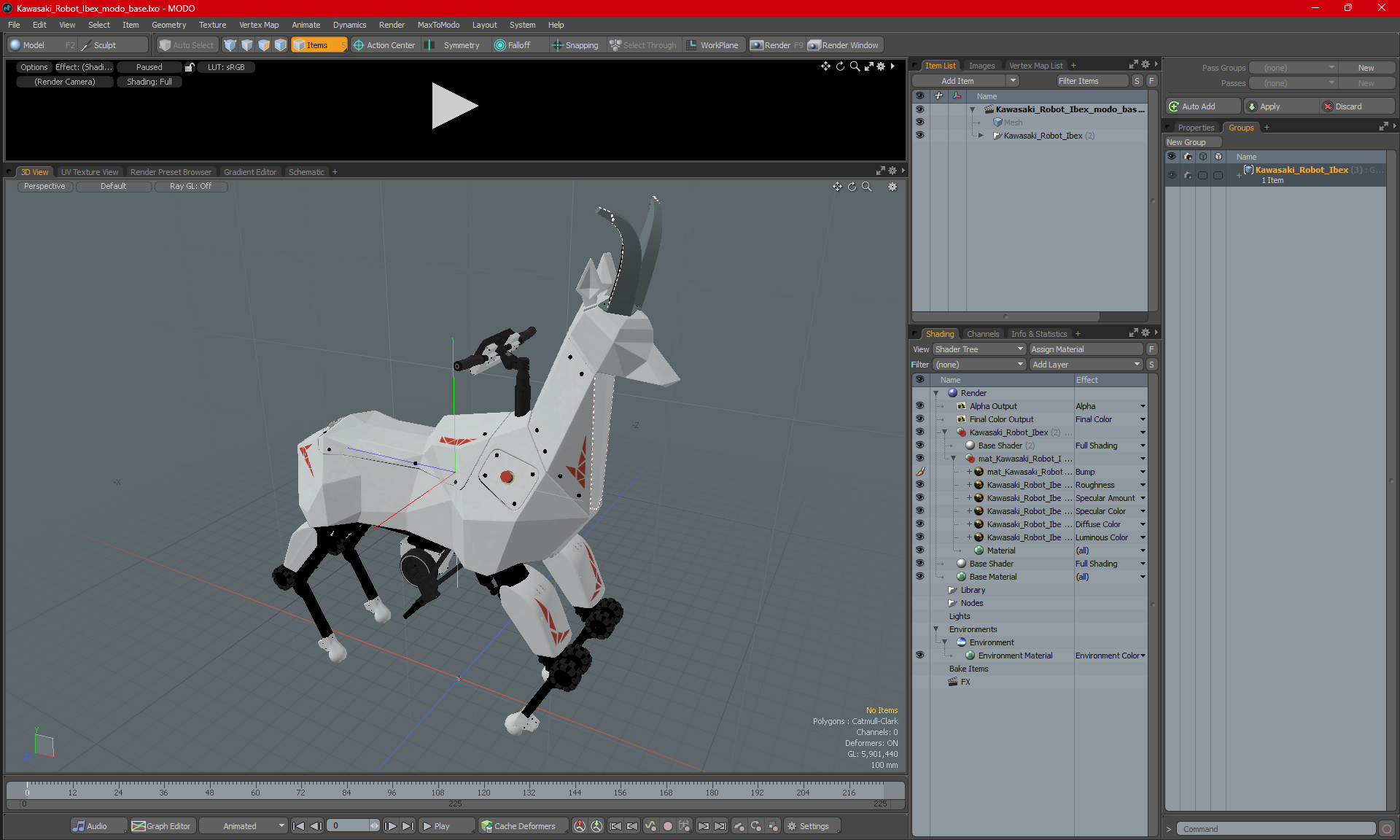The width and height of the screenshot is (1400, 840).
Task: Click frame 120 on the timeline
Action: [x=483, y=792]
